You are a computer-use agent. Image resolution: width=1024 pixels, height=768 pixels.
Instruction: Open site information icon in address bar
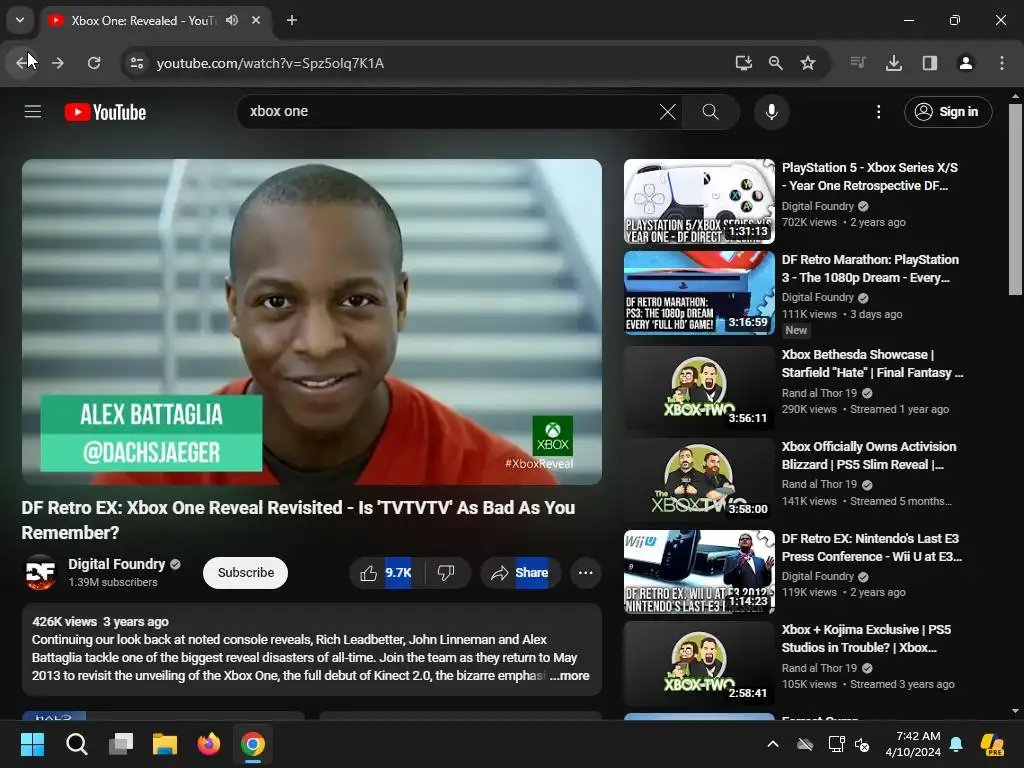[137, 63]
